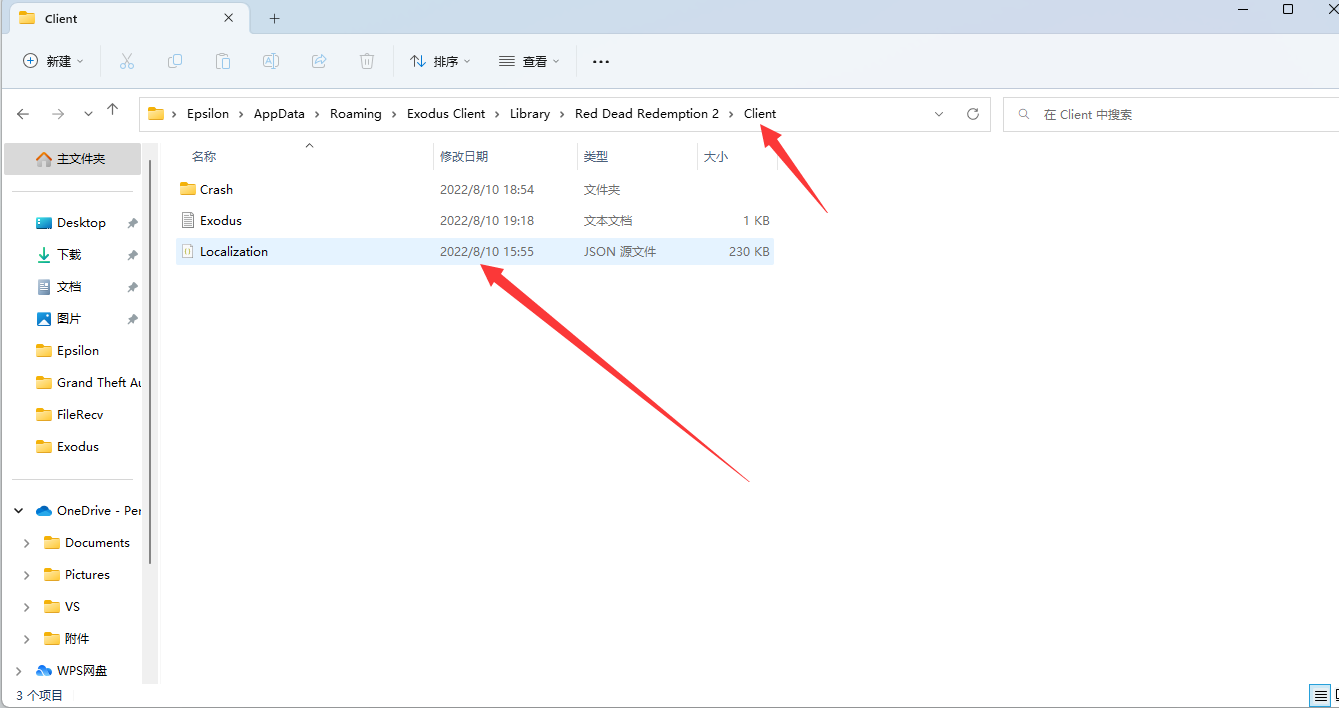Image resolution: width=1339 pixels, height=708 pixels.
Task: Collapse the OneDrive tree section
Action: tap(19, 511)
